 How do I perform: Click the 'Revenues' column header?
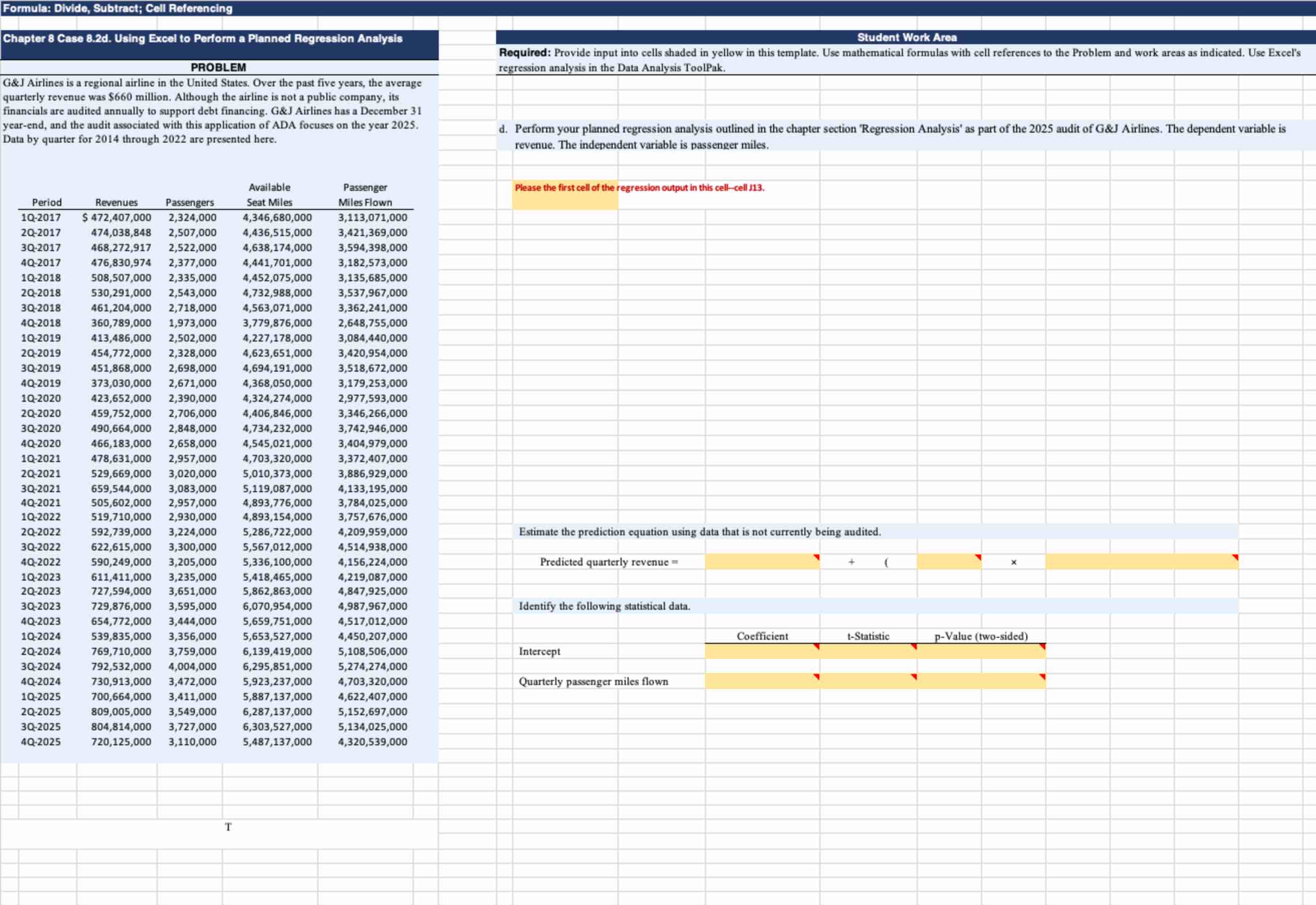pyautogui.click(x=116, y=202)
